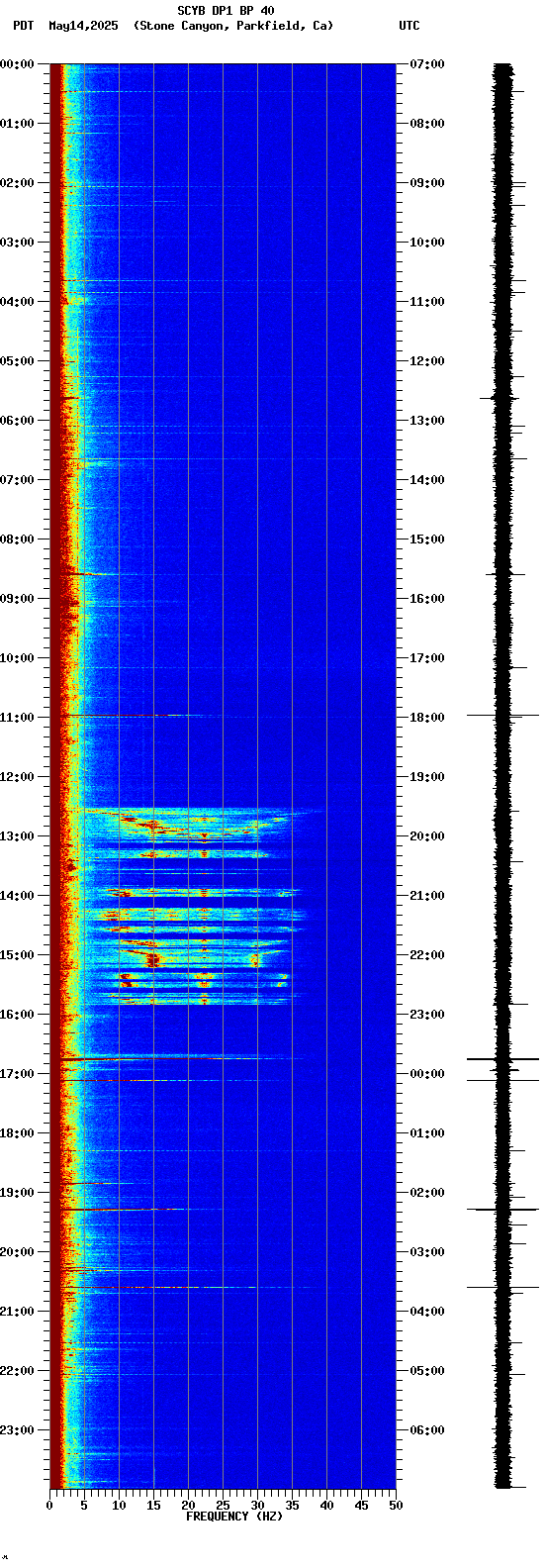Click the frequency axis tick label '40'
The width and height of the screenshot is (546, 1568).
click(326, 1506)
